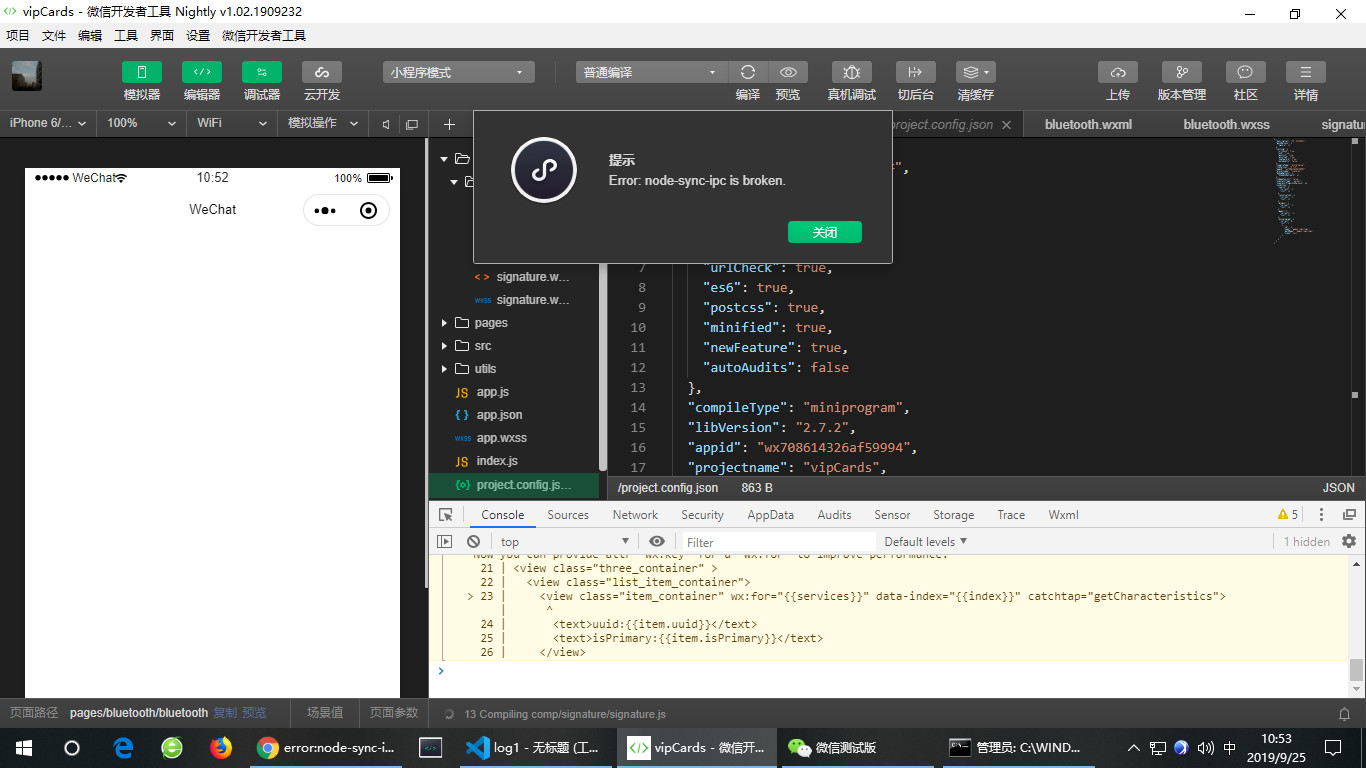Open the 清缓存 clear cache dropdown
Viewport: 1366px width, 768px height.
(975, 72)
